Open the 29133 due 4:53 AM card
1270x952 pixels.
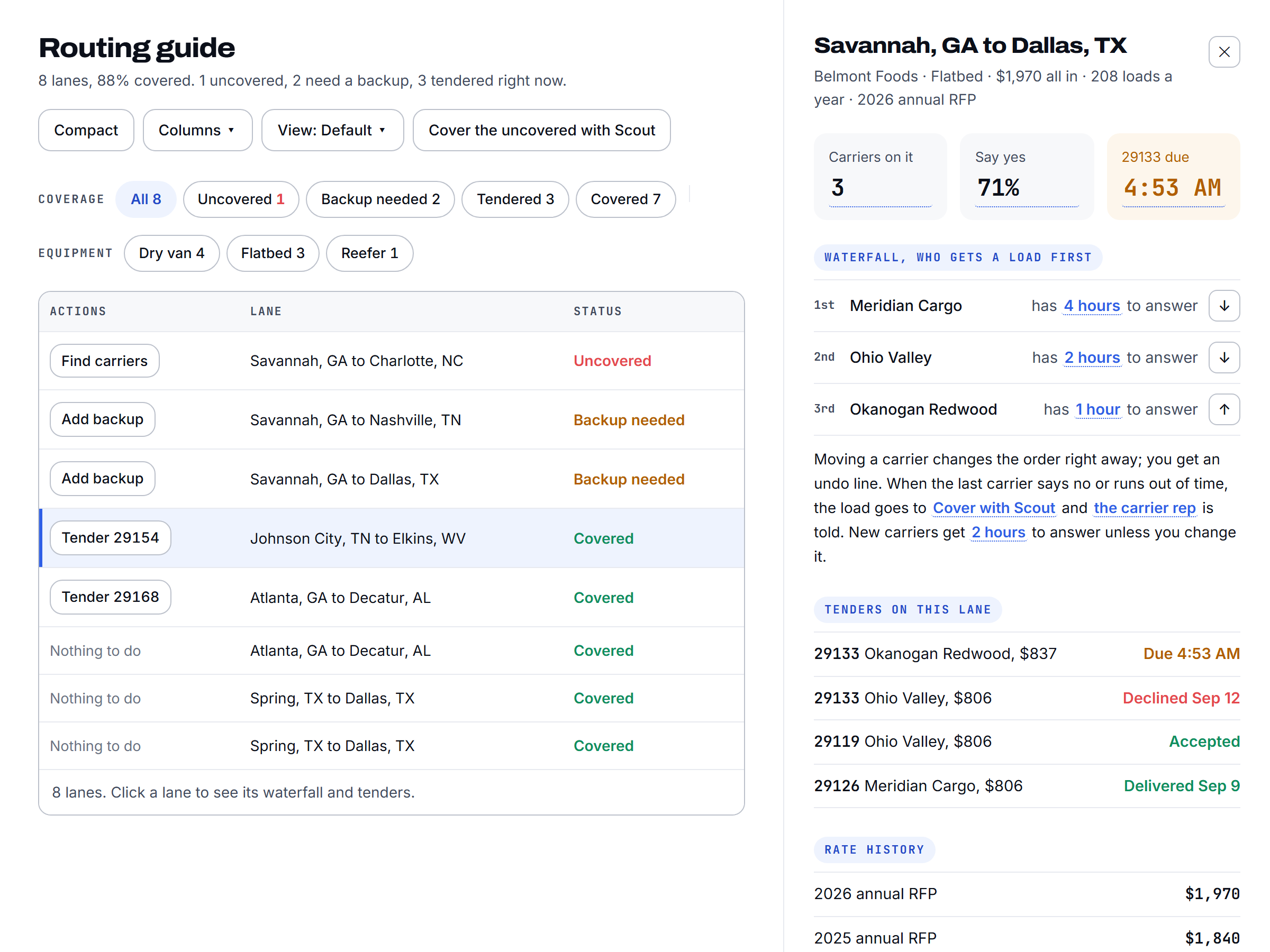[x=1173, y=177]
